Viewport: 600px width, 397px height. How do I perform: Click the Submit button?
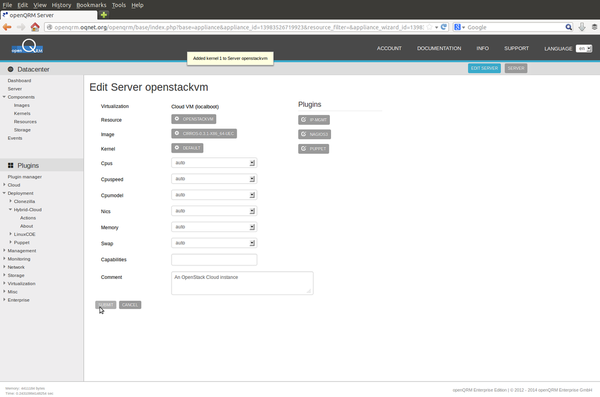click(106, 305)
